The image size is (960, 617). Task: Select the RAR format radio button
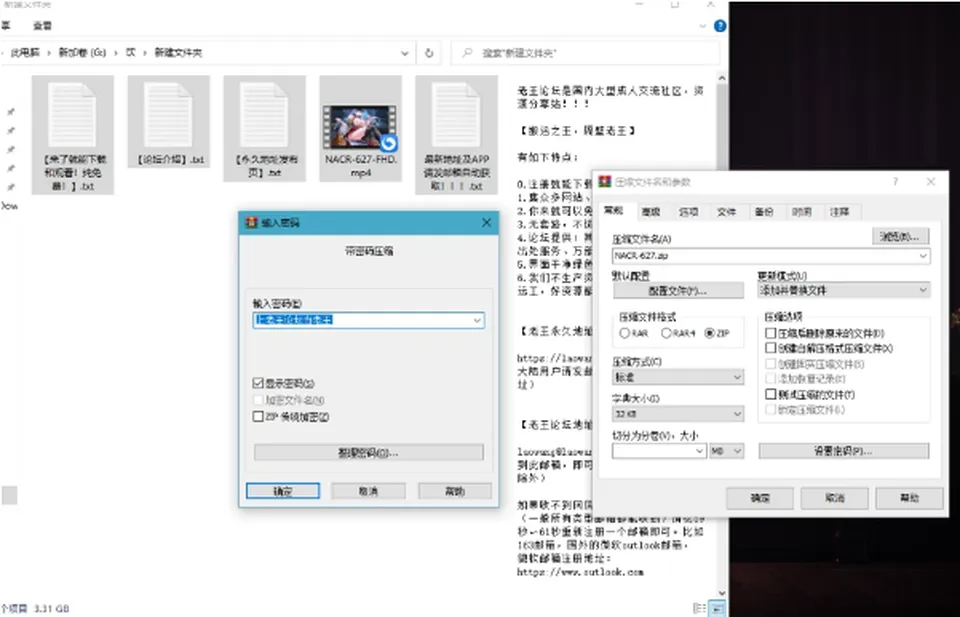coord(624,334)
